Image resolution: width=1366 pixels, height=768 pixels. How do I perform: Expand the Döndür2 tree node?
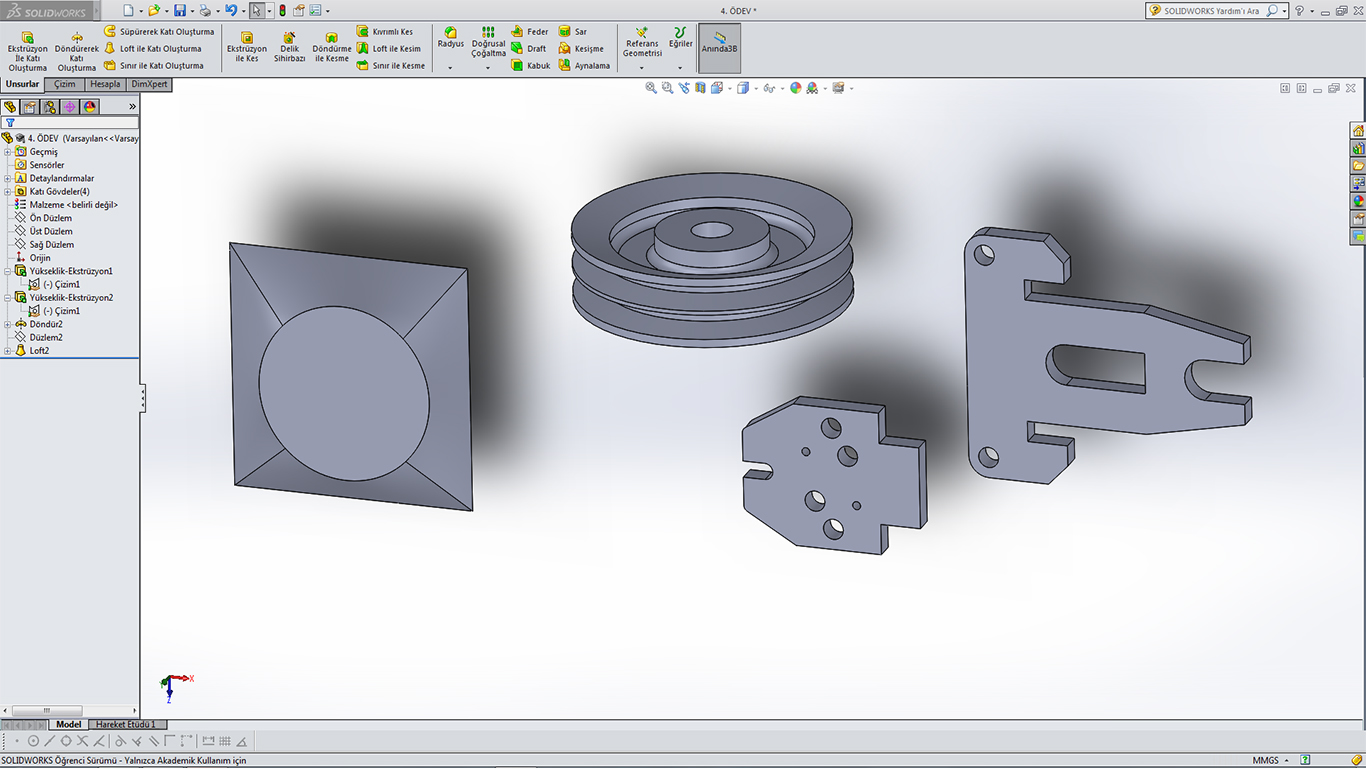(8, 324)
